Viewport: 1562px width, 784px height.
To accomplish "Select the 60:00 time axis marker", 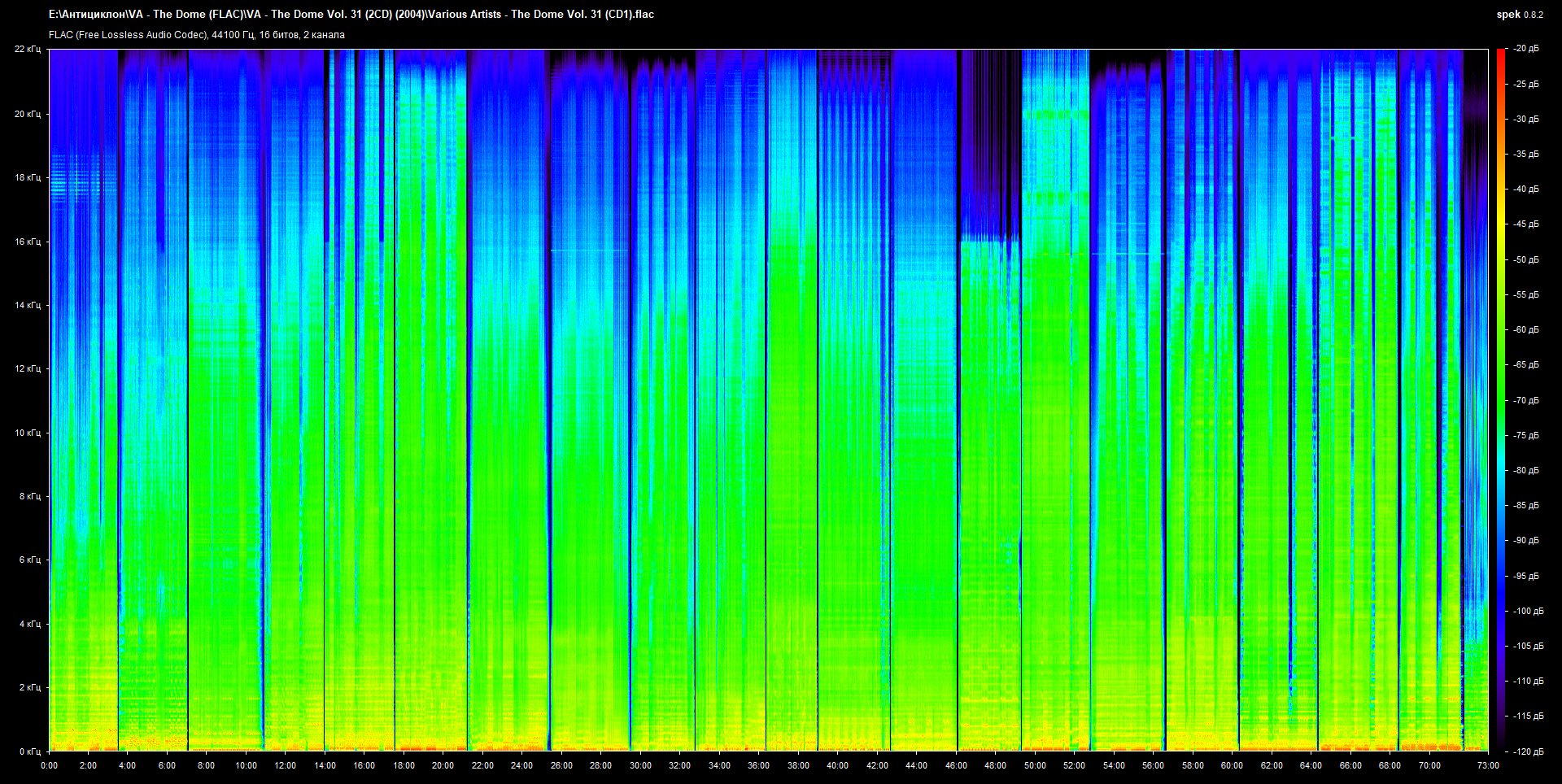I will click(x=1232, y=765).
